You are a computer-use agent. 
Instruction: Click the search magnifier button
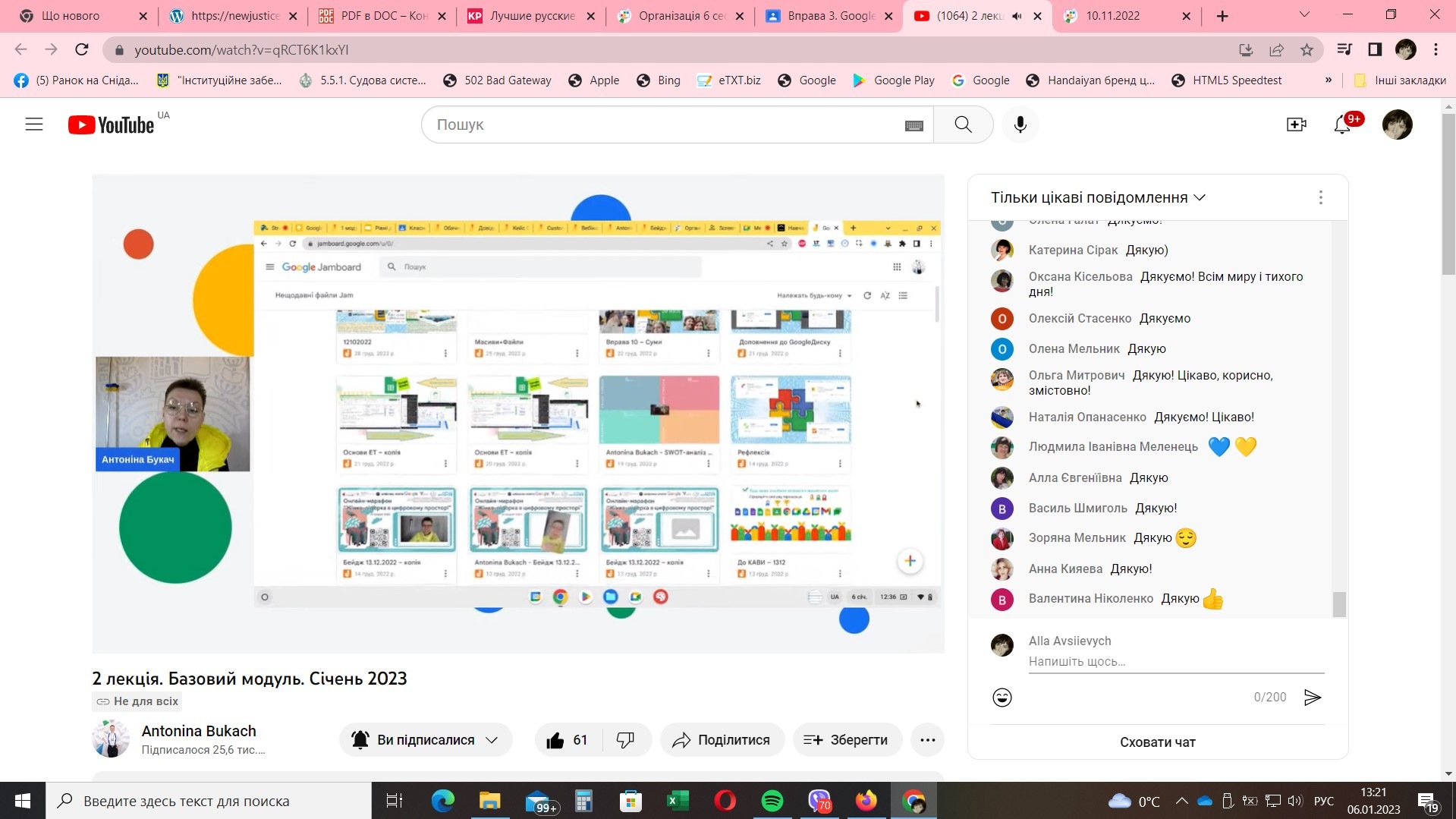coord(963,124)
